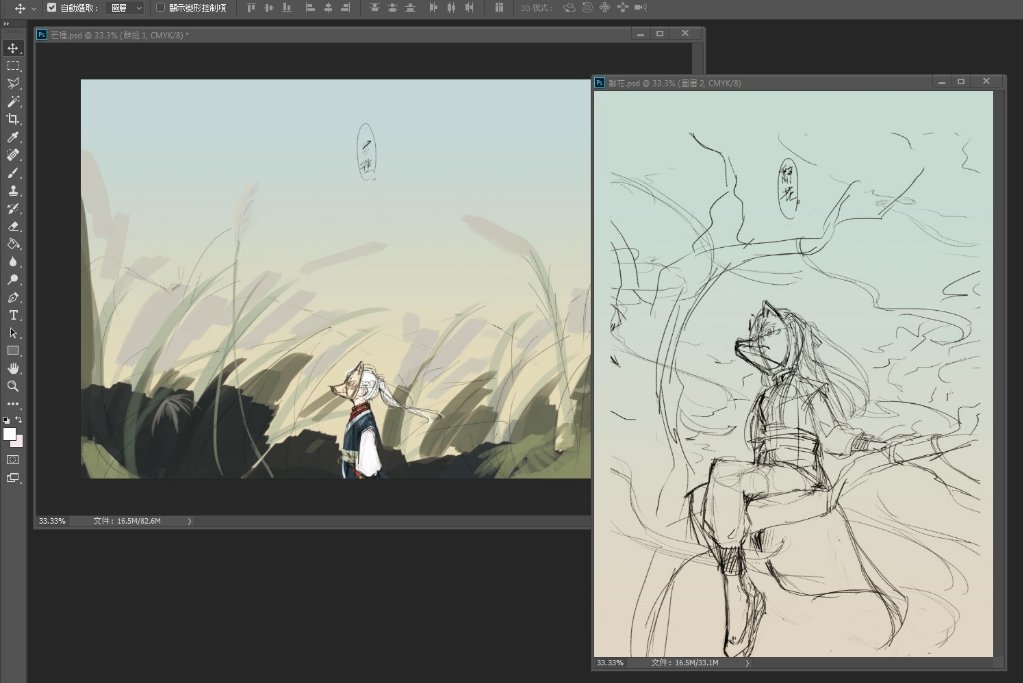Select the 3D slide mode icon
This screenshot has width=1023, height=683.
(x=622, y=8)
